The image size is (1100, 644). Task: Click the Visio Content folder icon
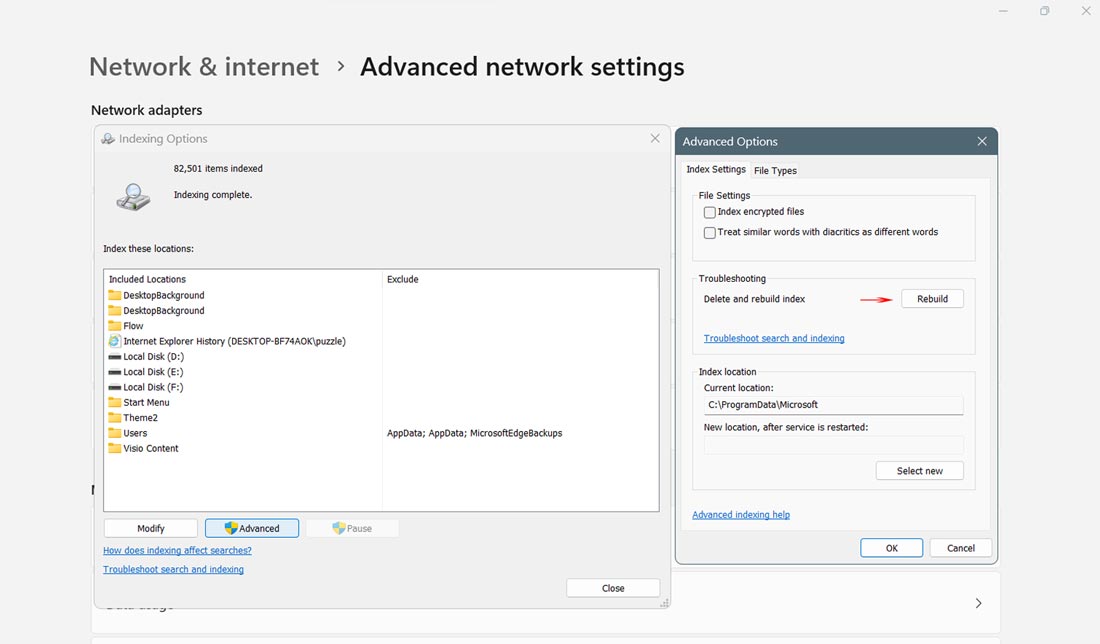(115, 448)
